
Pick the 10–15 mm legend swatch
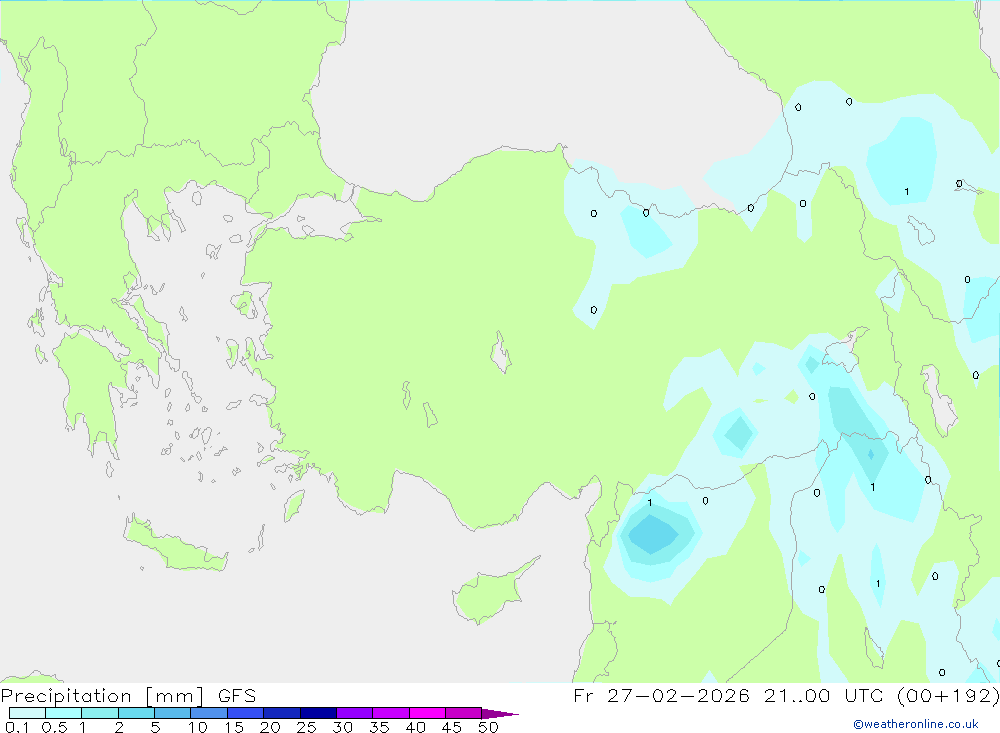(x=209, y=713)
